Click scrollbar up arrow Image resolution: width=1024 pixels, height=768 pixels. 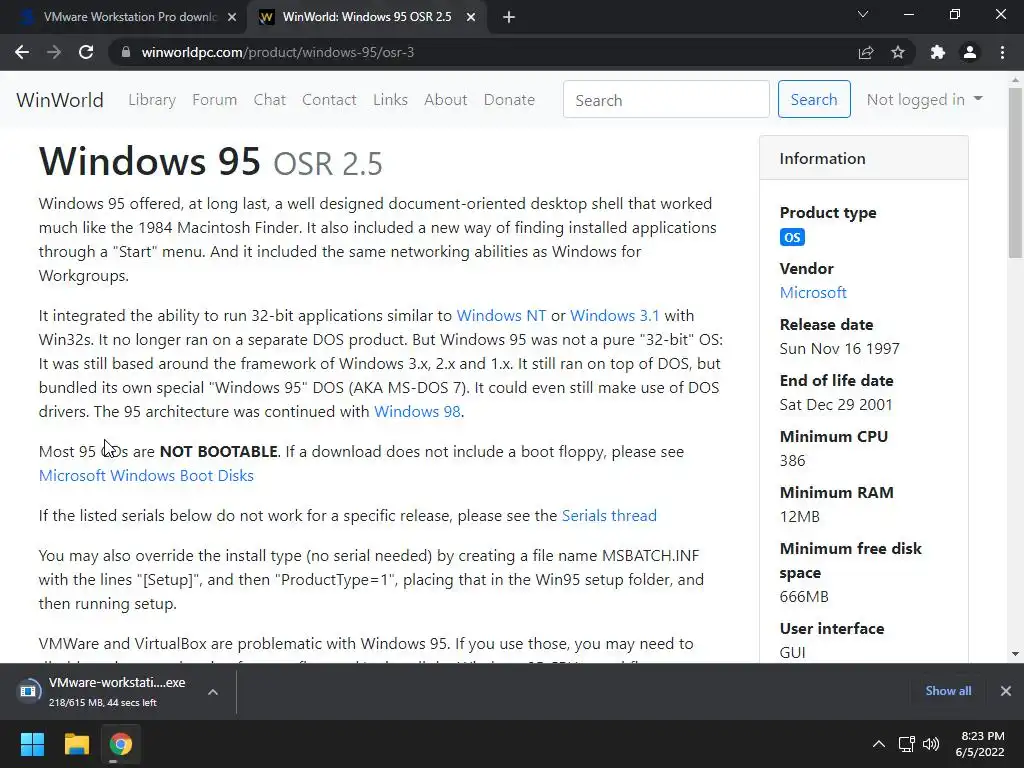tap(1015, 80)
